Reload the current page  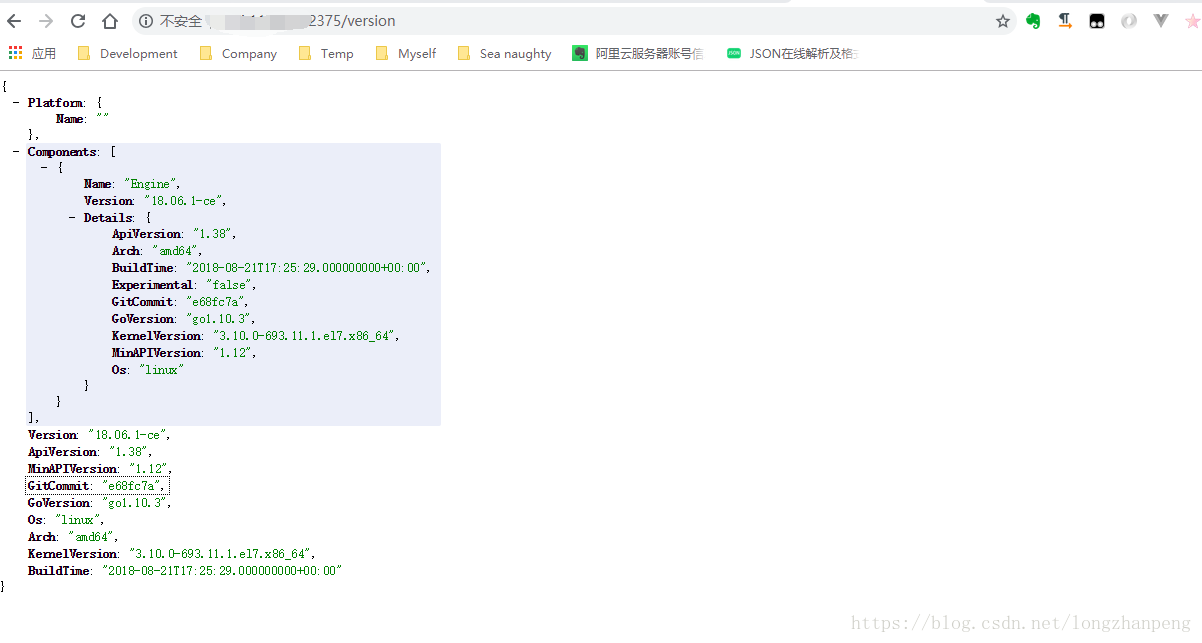click(x=78, y=21)
